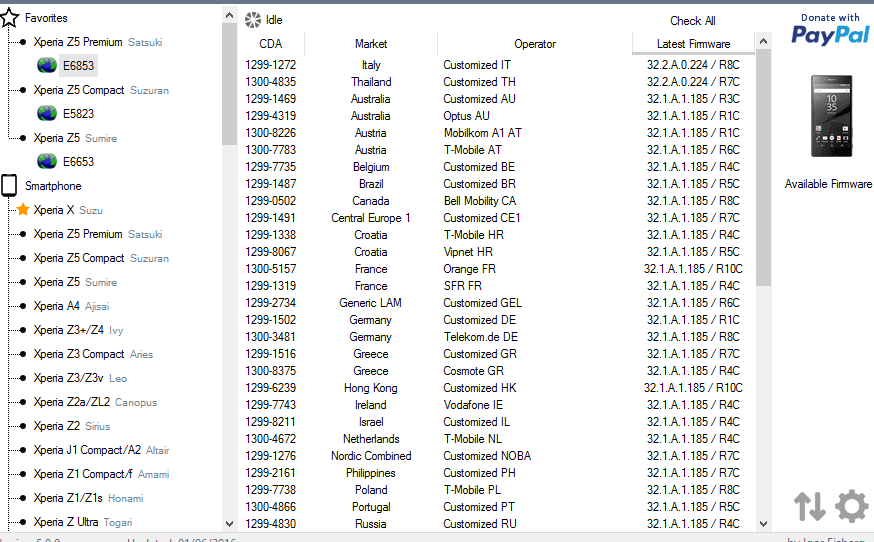Select Central Europe 1 market row

(x=497, y=217)
